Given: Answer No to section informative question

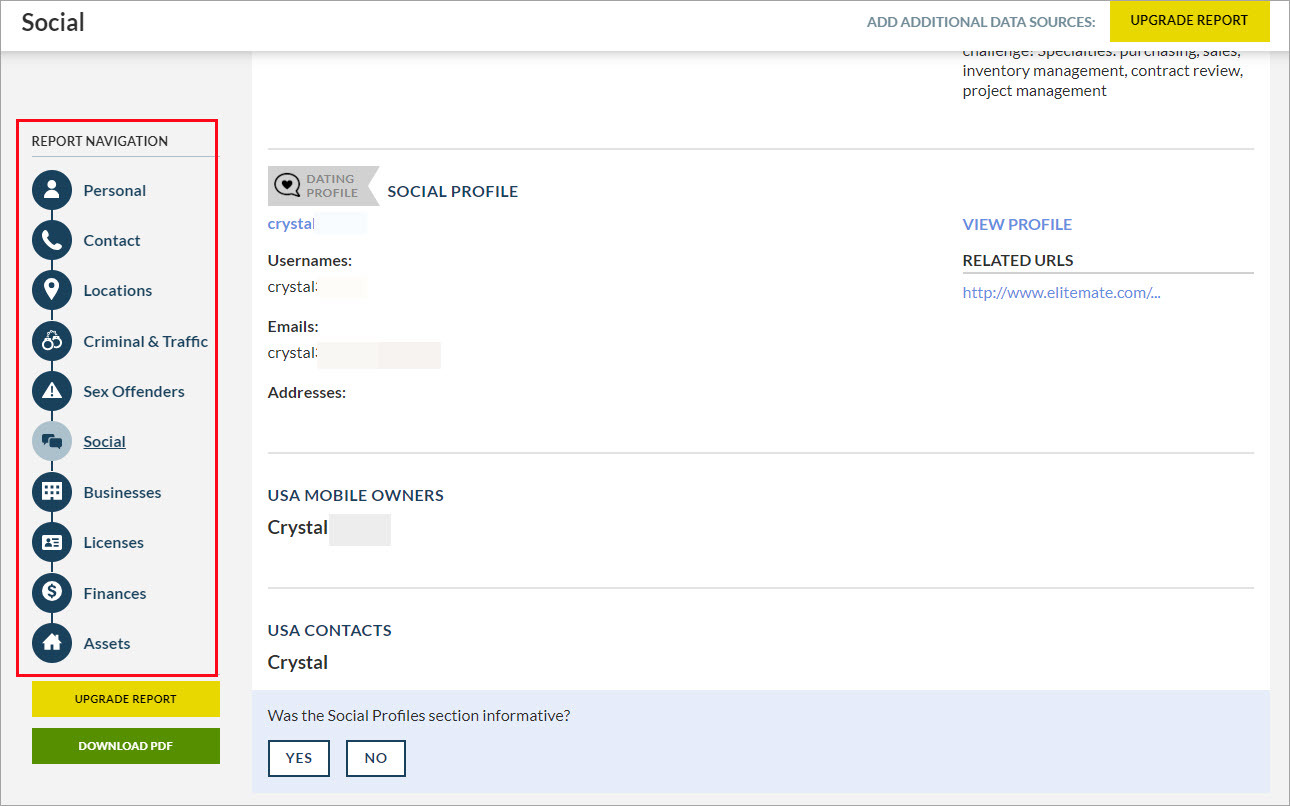Looking at the screenshot, I should (376, 758).
